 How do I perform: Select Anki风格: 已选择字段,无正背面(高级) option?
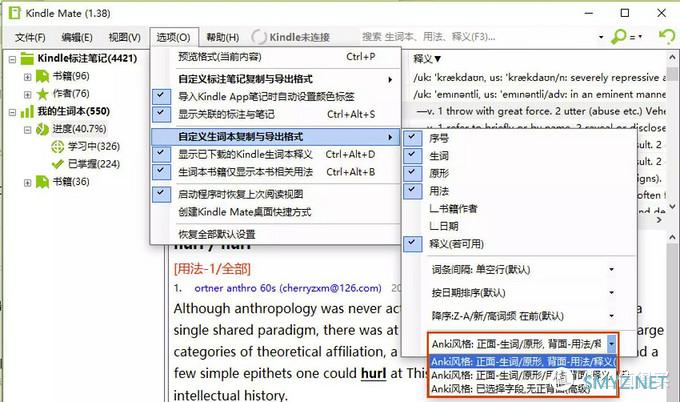click(x=523, y=389)
